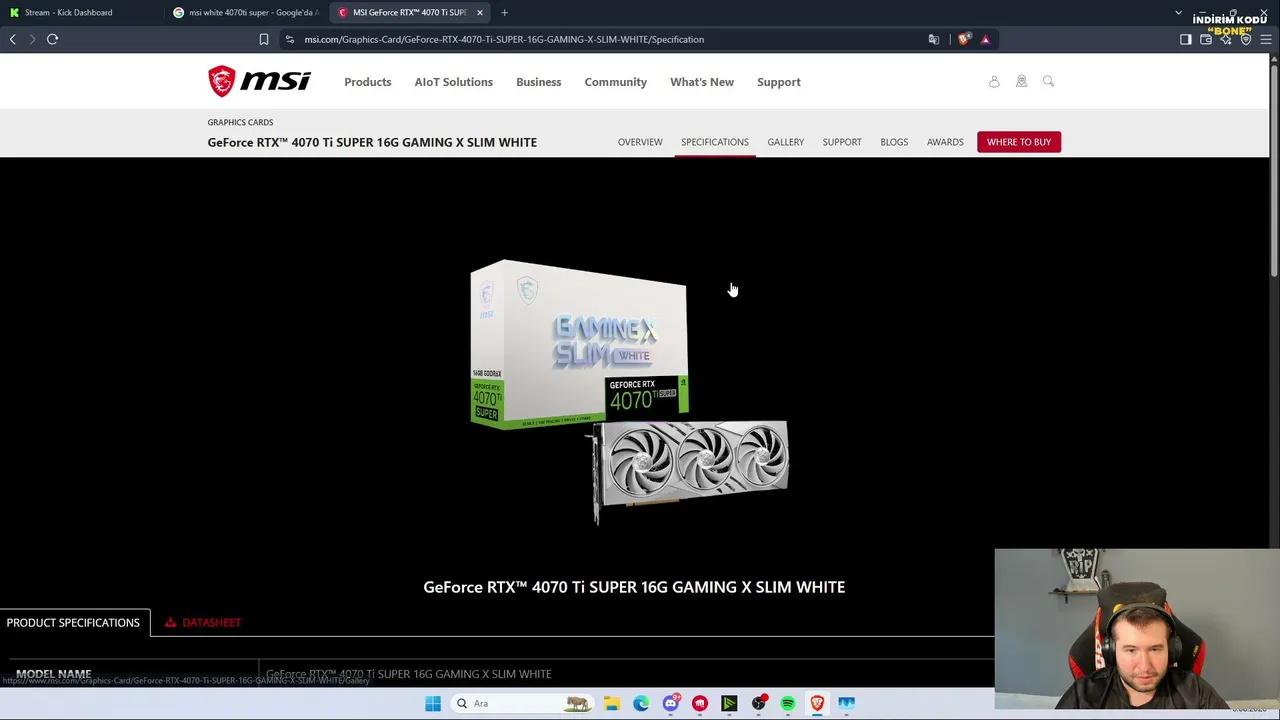Open Discord from the taskbar
The width and height of the screenshot is (1280, 720).
point(671,703)
